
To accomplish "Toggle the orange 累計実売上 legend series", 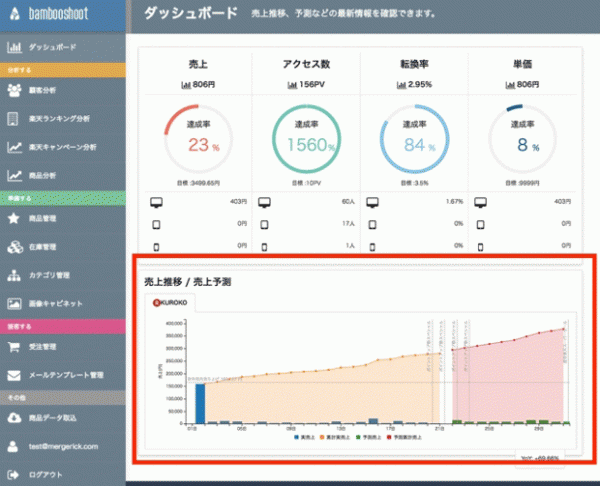I will pos(335,437).
